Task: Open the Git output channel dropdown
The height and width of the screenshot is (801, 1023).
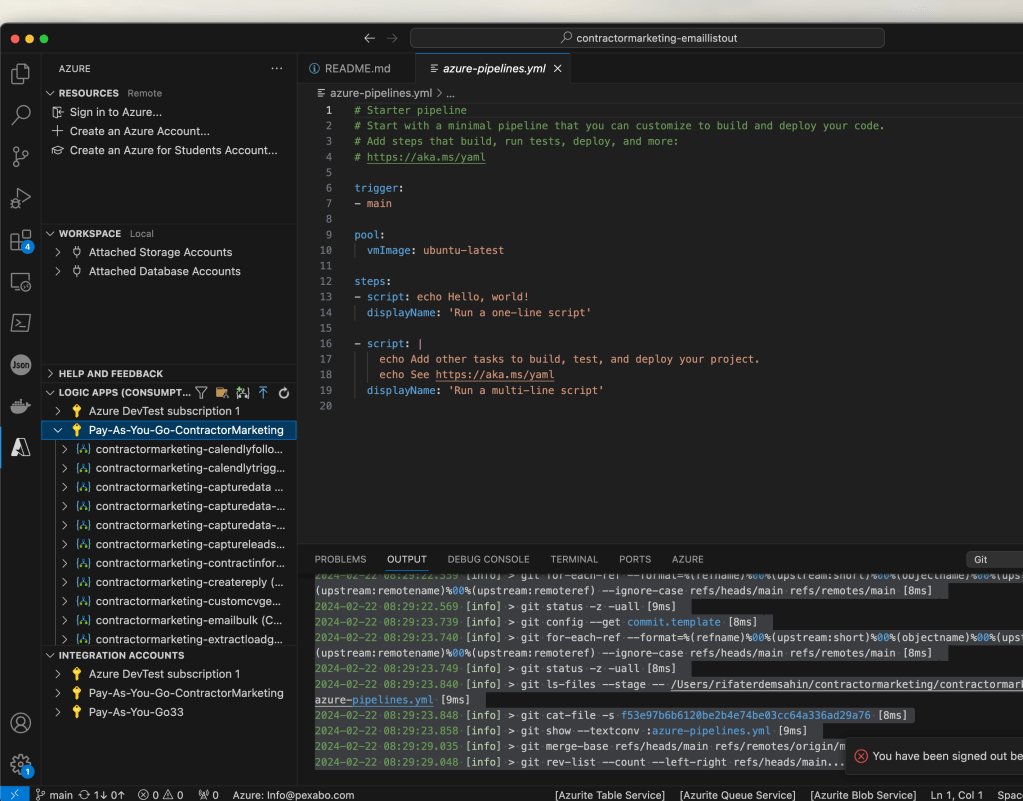Action: (x=995, y=560)
